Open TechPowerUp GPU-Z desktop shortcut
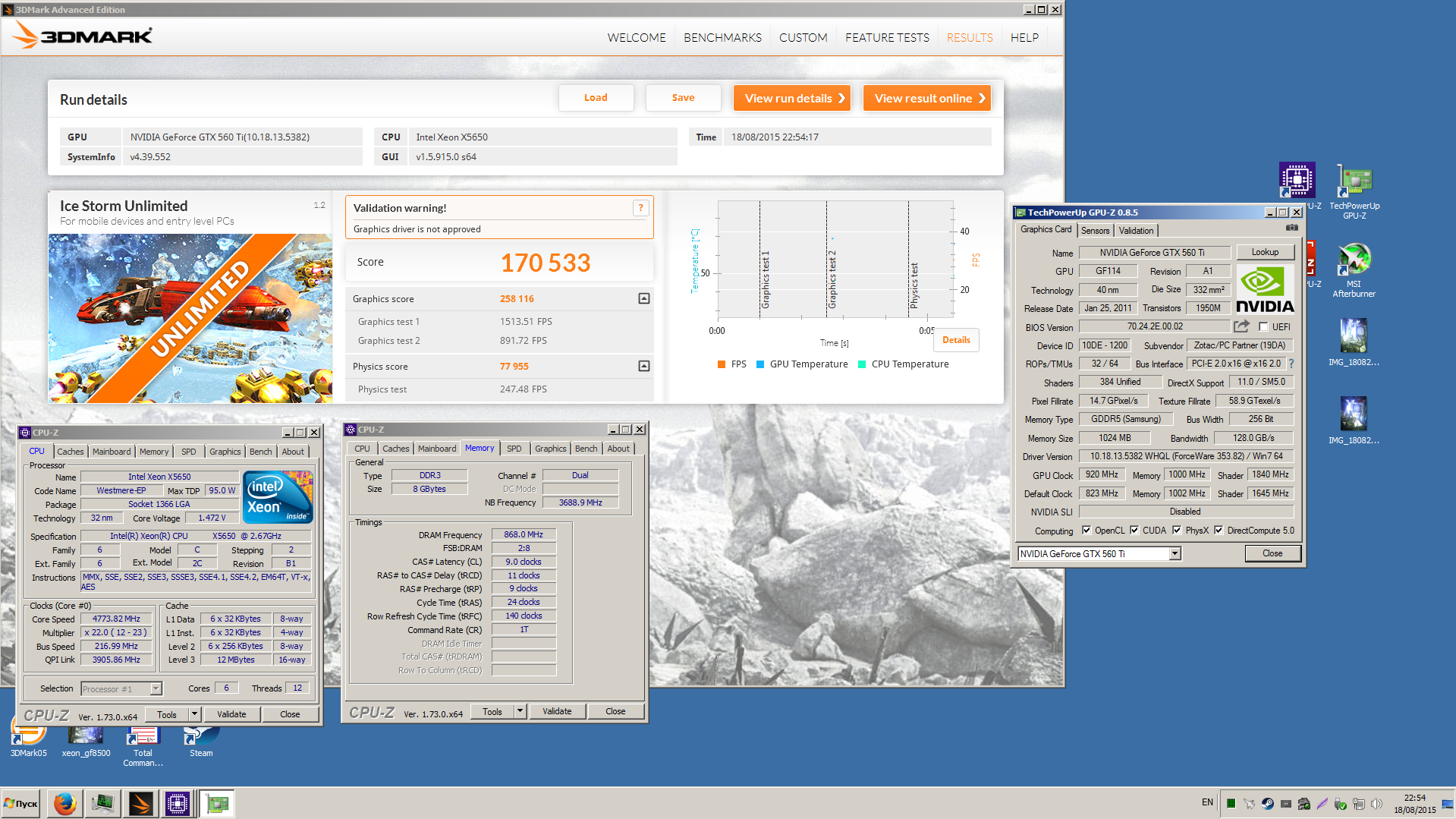Viewport: 1456px width, 819px height. (1354, 191)
